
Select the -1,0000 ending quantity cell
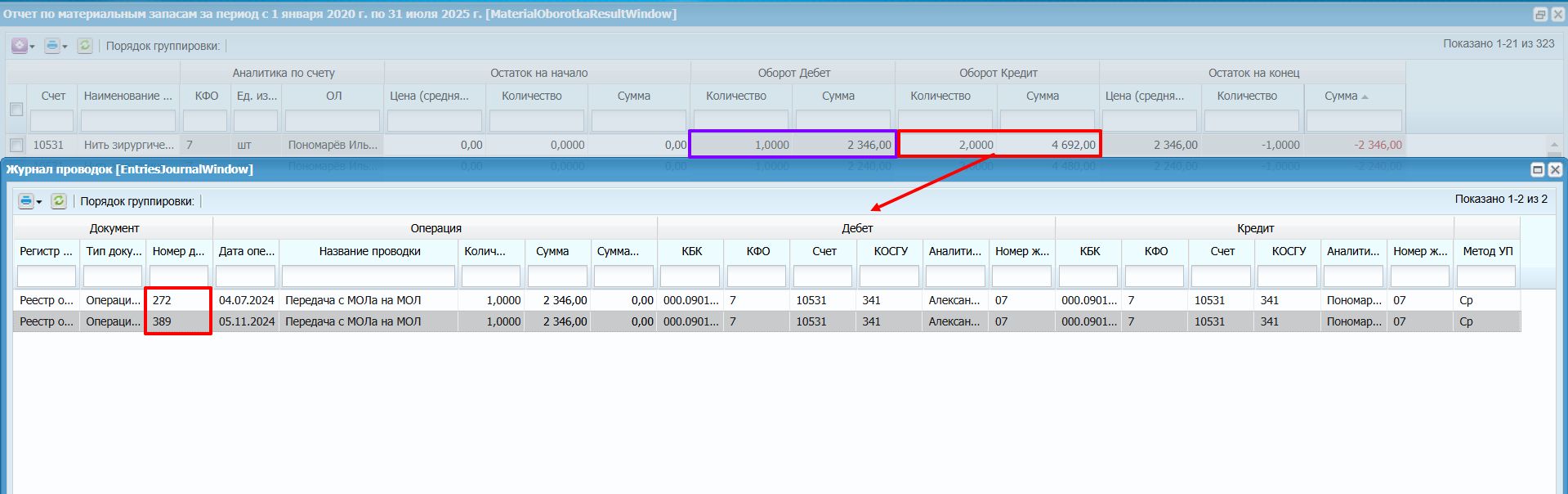click(x=1253, y=145)
